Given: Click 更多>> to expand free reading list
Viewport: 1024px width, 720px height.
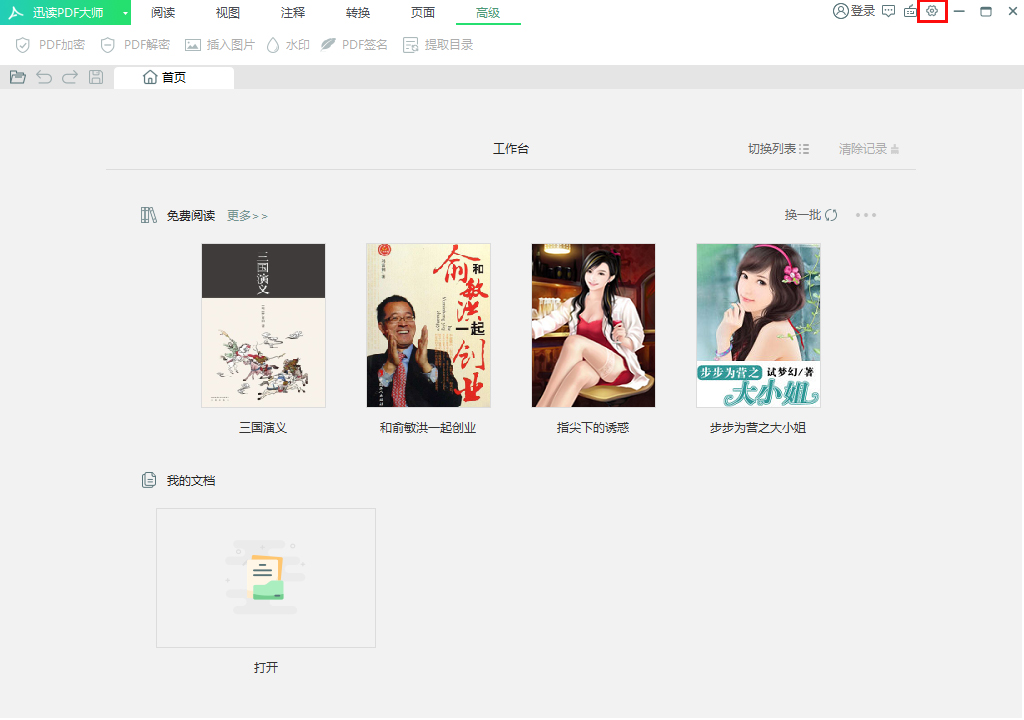Looking at the screenshot, I should (x=245, y=215).
